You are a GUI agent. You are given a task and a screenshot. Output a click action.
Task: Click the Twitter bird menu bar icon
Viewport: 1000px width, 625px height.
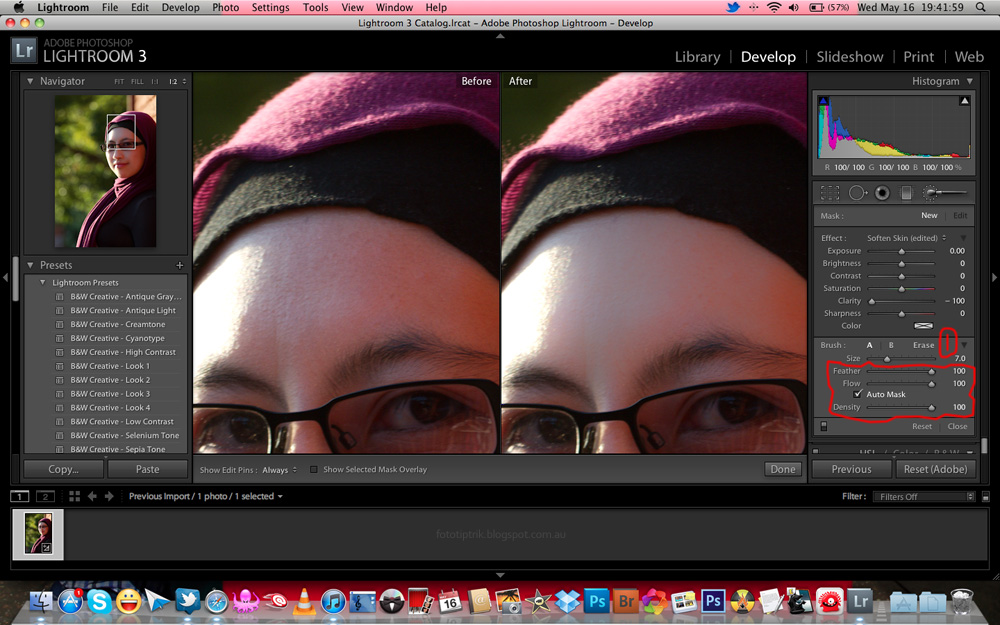[x=733, y=8]
